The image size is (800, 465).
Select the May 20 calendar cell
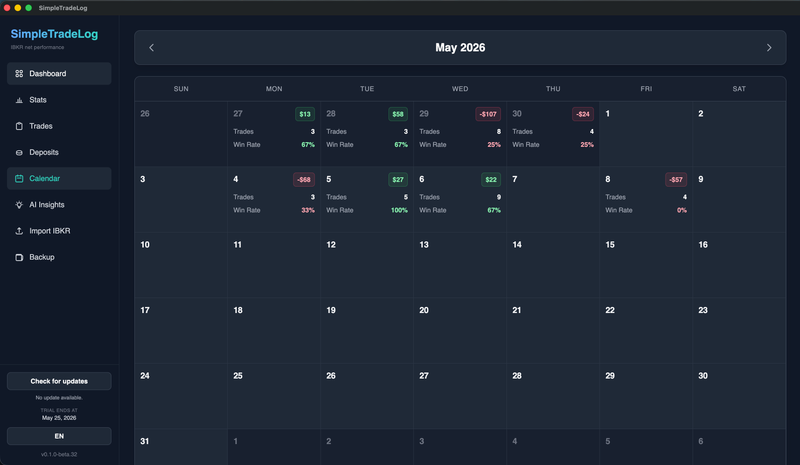460,330
